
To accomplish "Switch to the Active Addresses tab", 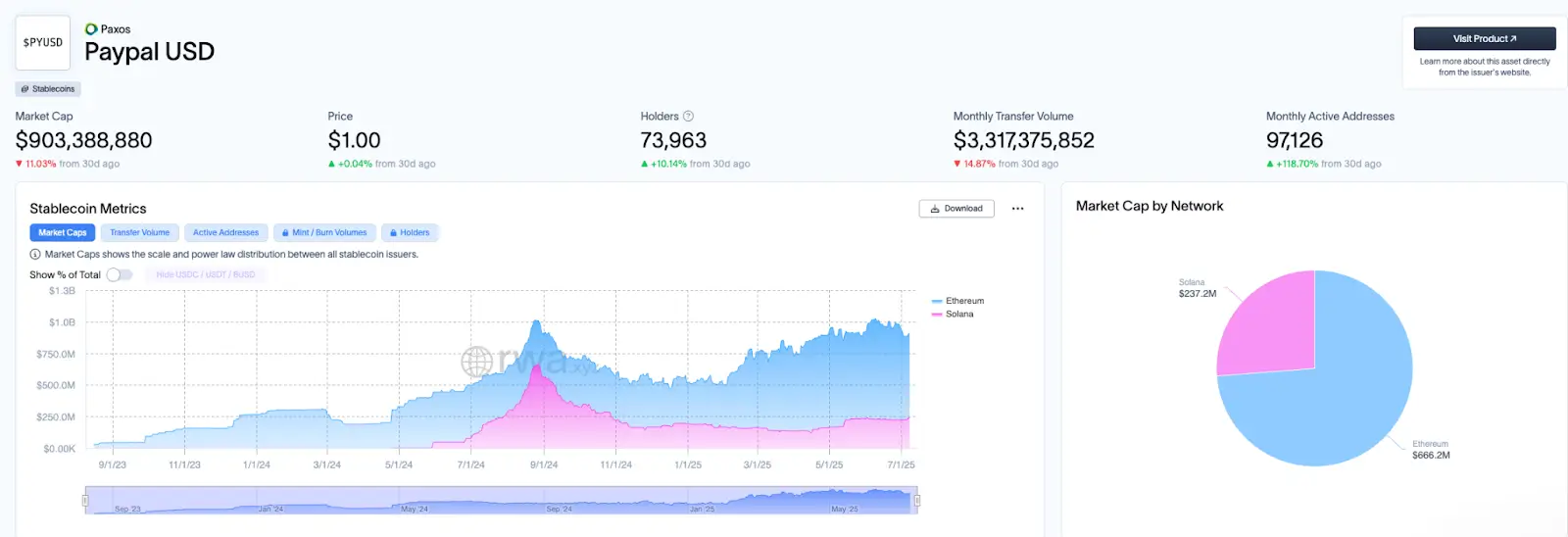I will click(225, 232).
